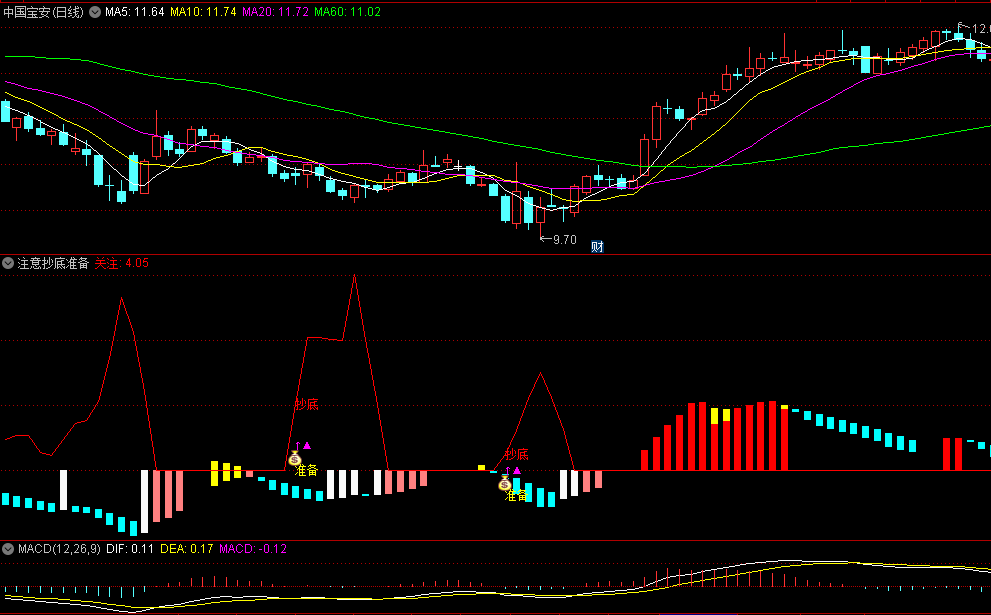
Task: Click the DEA: 0.17 value
Action: 186,549
